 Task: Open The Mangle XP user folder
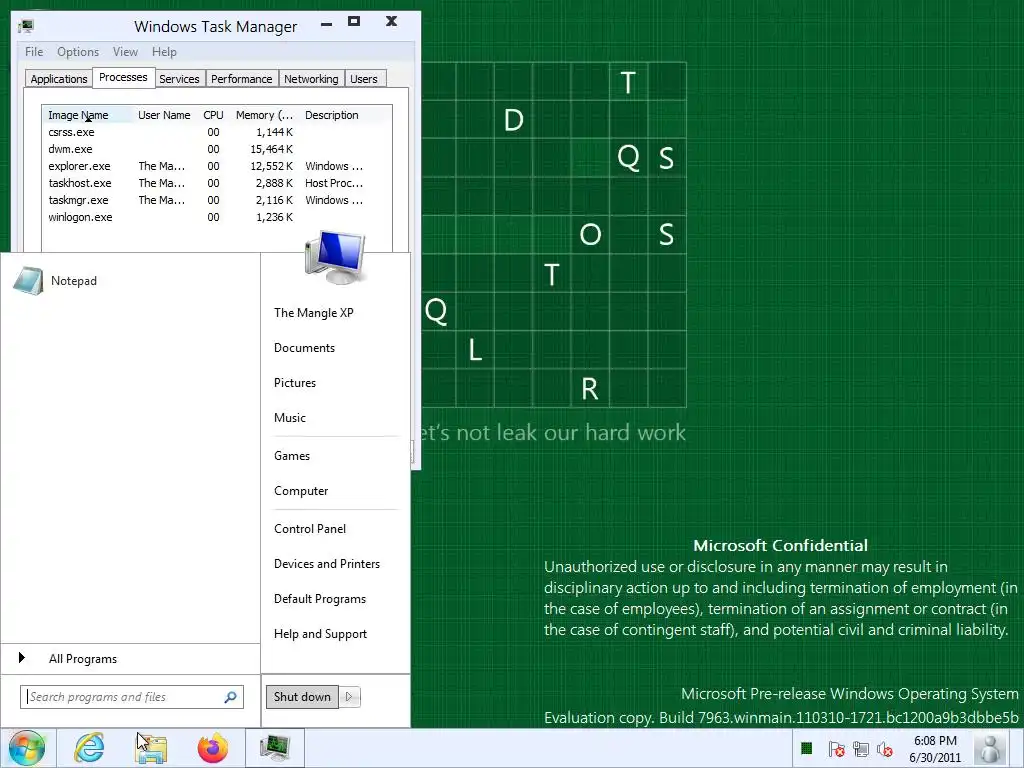(313, 313)
